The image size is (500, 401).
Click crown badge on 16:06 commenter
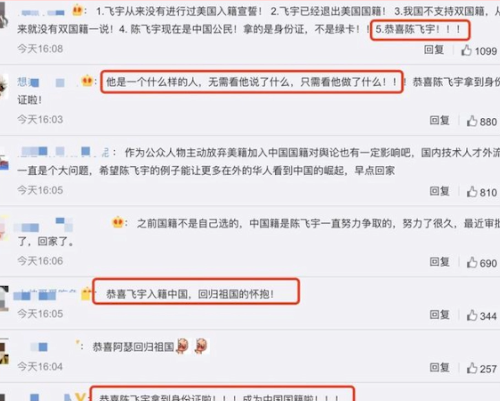click(x=118, y=222)
